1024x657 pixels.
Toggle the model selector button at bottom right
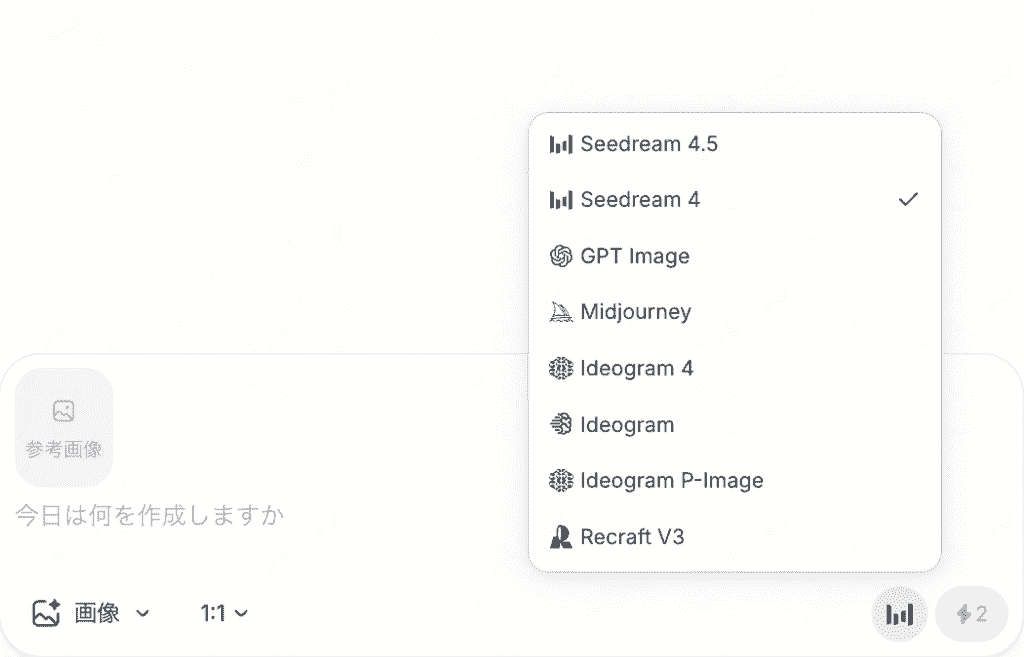pyautogui.click(x=899, y=614)
